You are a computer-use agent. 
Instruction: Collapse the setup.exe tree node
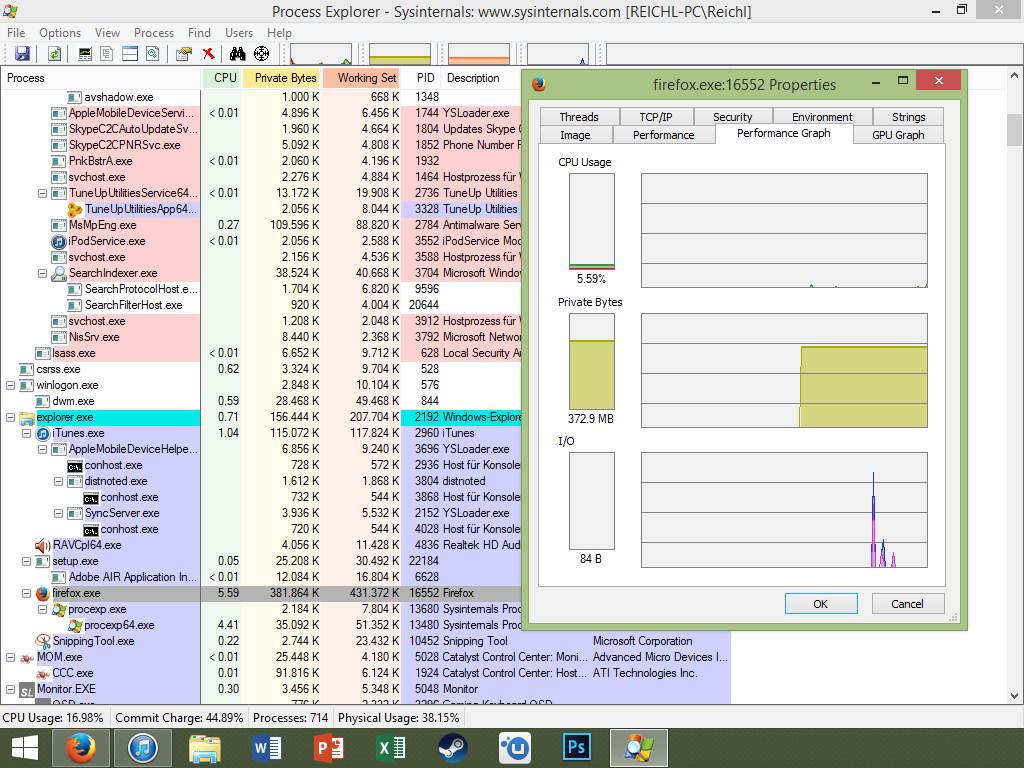26,561
